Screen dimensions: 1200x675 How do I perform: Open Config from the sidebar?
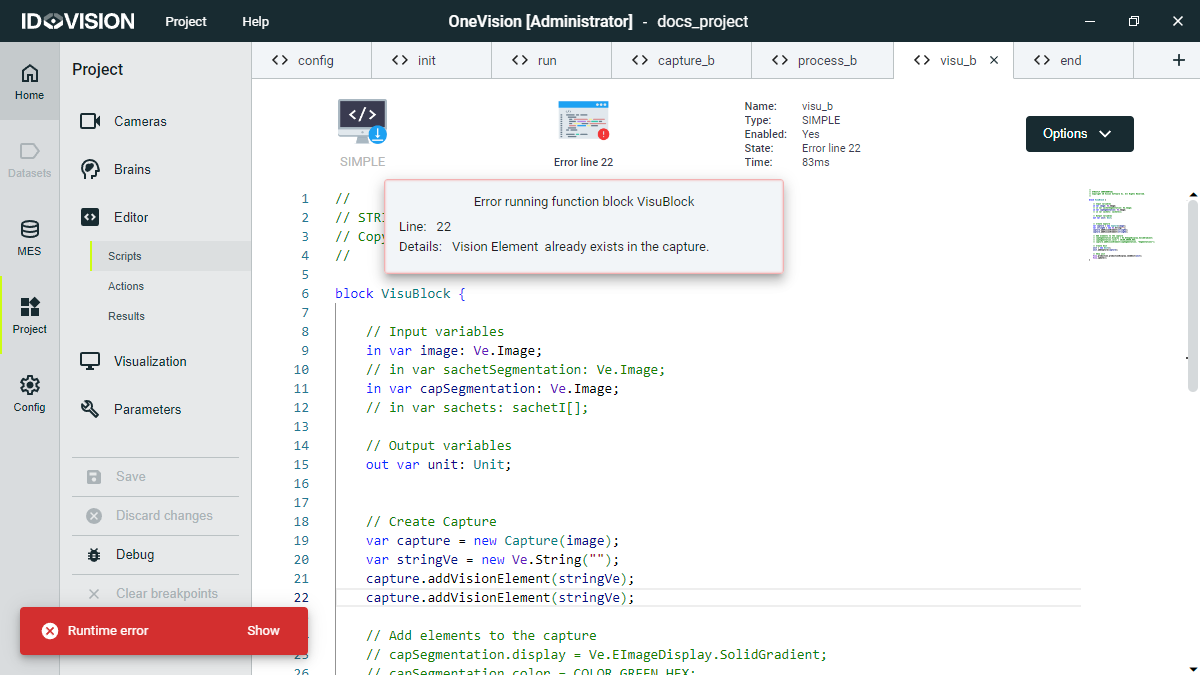pos(29,392)
